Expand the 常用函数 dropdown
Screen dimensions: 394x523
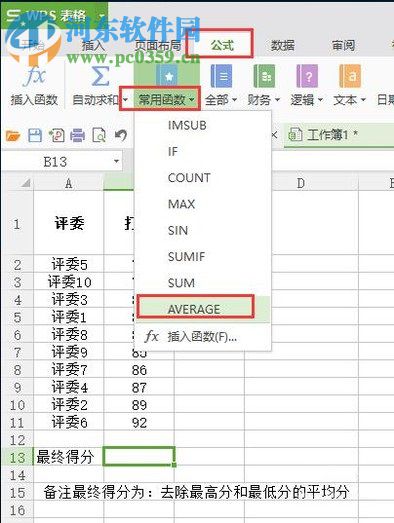click(192, 99)
